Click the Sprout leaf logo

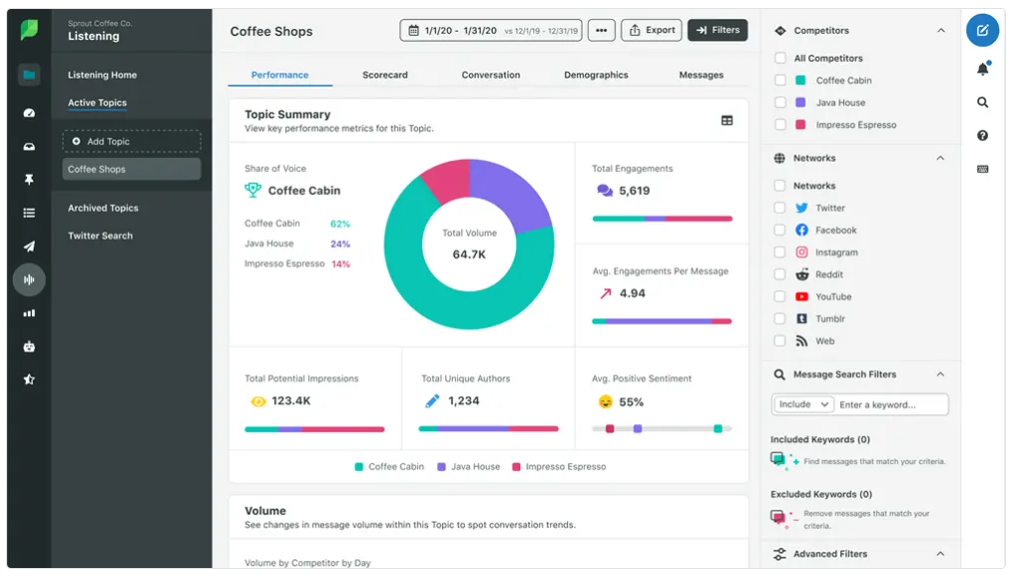tap(29, 29)
